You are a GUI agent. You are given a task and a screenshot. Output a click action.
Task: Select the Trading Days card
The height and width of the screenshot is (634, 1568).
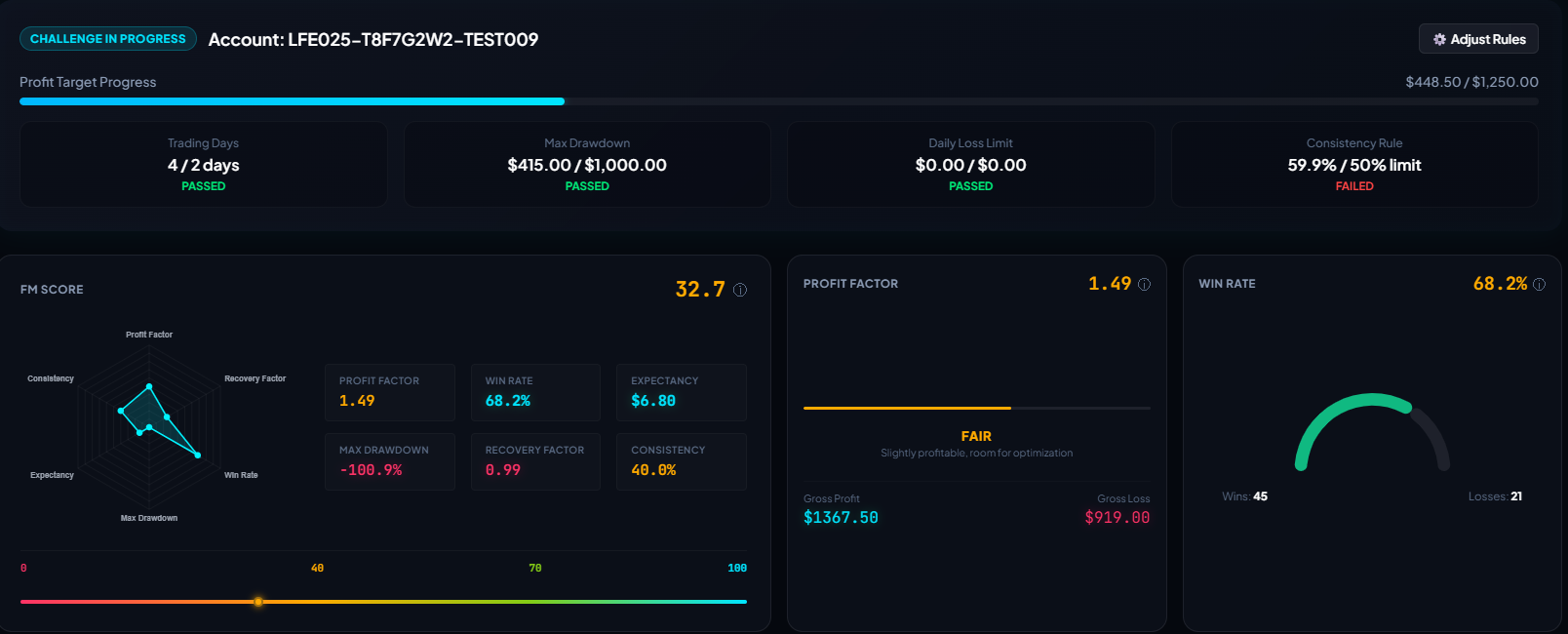204,164
